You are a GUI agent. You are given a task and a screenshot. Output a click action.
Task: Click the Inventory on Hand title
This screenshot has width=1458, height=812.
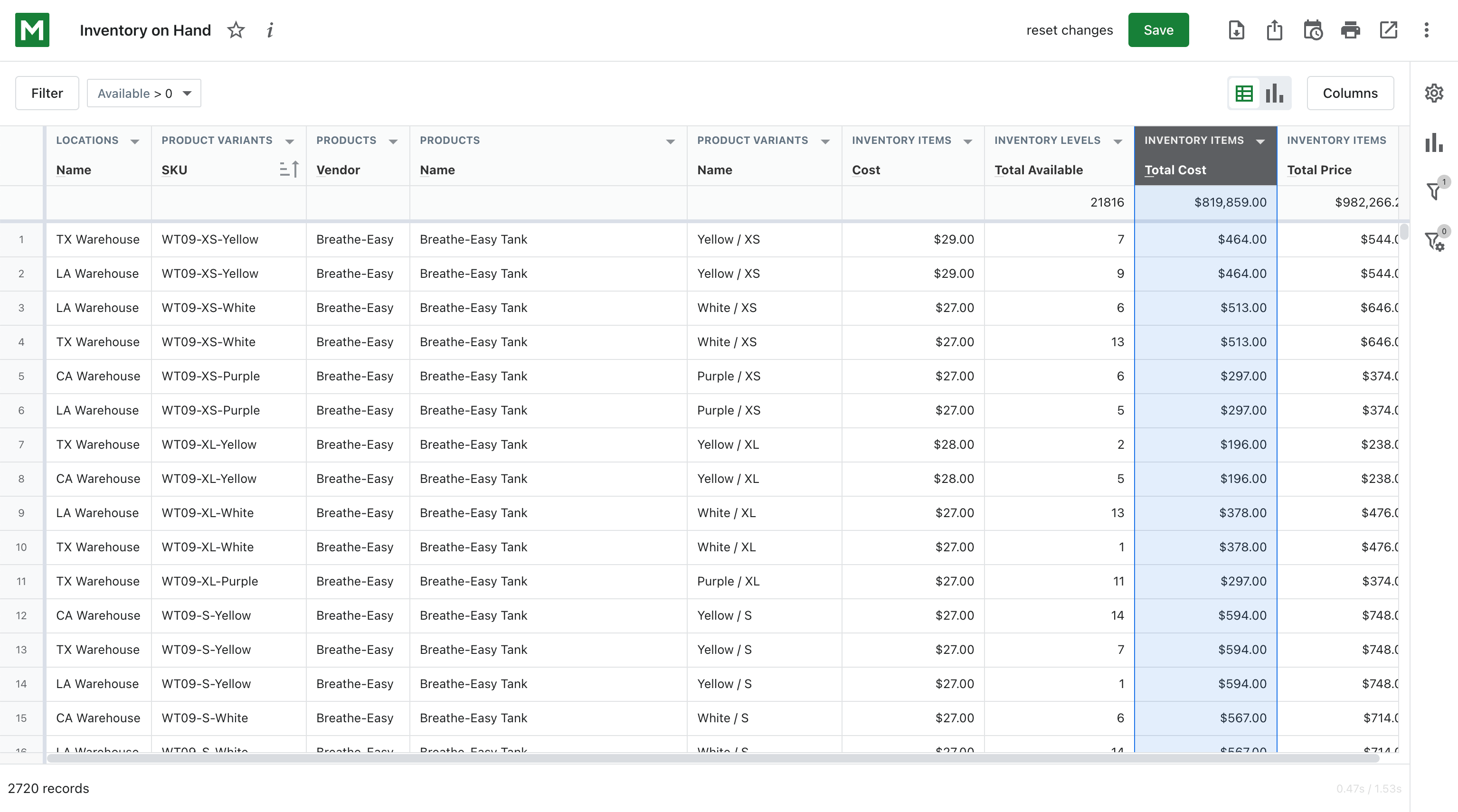145,30
